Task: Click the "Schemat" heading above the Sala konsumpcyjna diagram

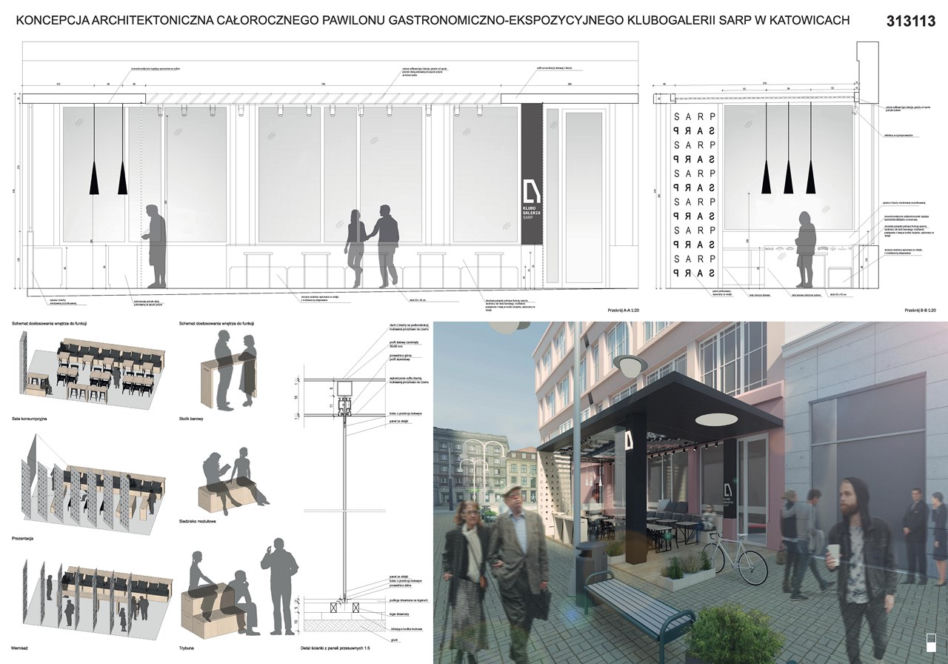Action: (x=51, y=324)
